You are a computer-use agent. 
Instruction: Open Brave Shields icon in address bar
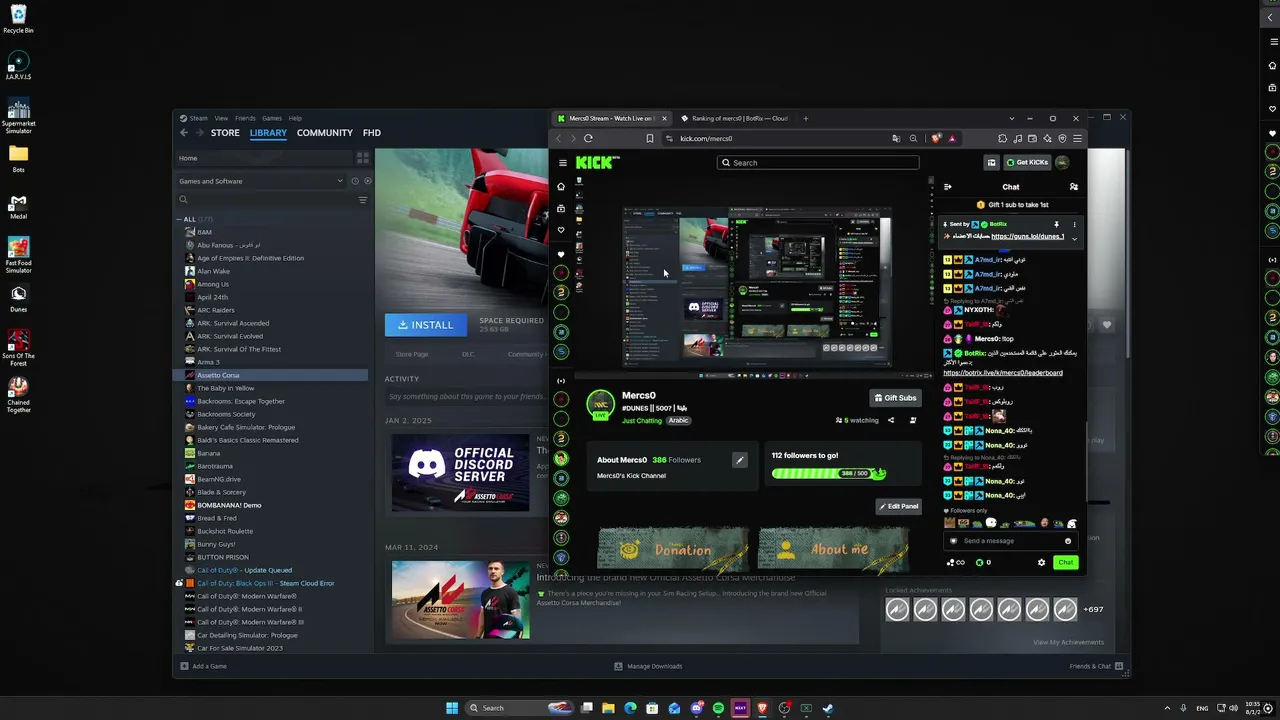coord(936,139)
